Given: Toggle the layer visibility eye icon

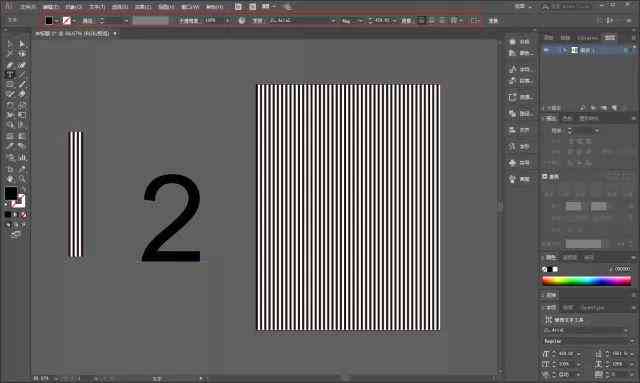Looking at the screenshot, I should point(547,50).
